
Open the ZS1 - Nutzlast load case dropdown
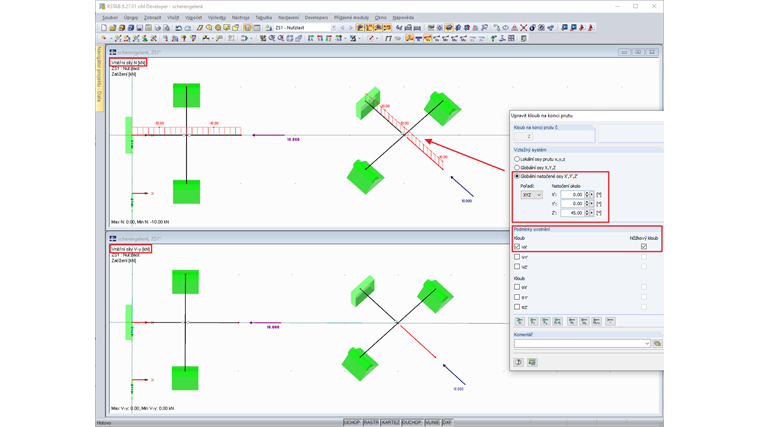click(333, 28)
